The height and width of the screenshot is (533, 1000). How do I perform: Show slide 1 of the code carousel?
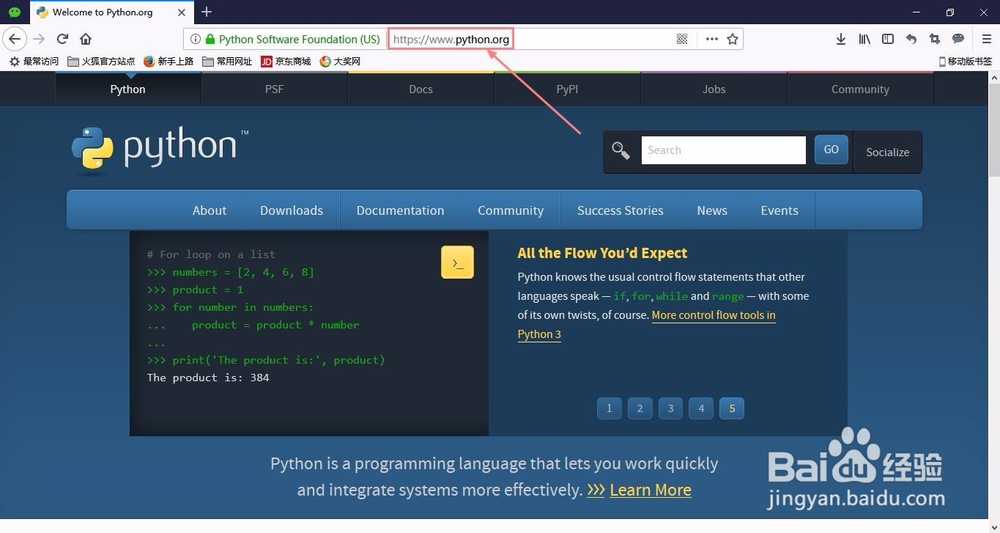coord(609,409)
